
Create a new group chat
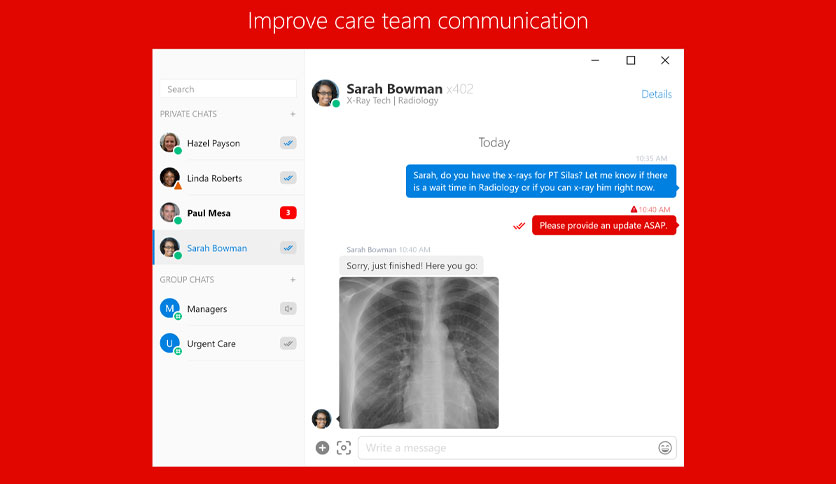[x=293, y=279]
